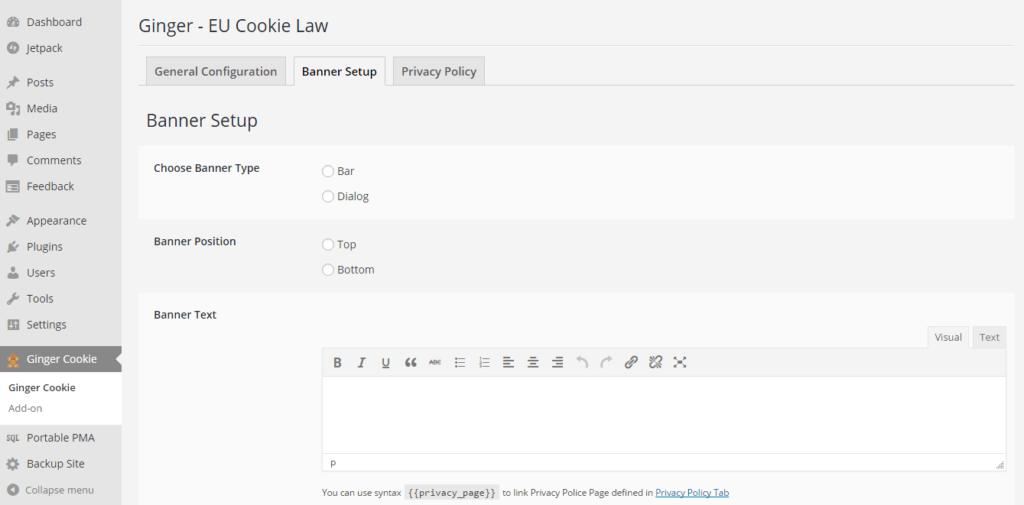This screenshot has height=505, width=1024.
Task: Click the Ginger Cookie gingerbread icon
Action: (x=12, y=359)
